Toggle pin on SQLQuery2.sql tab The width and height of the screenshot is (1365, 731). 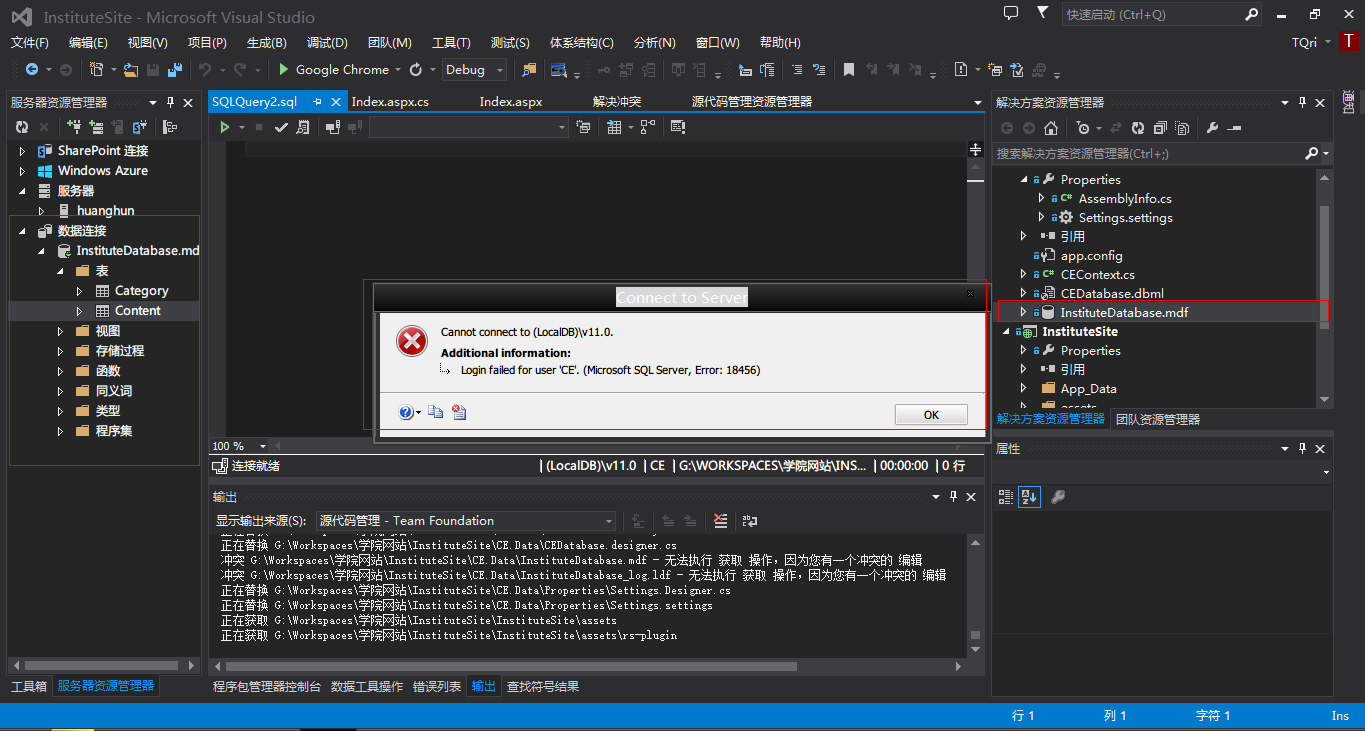pyautogui.click(x=318, y=102)
